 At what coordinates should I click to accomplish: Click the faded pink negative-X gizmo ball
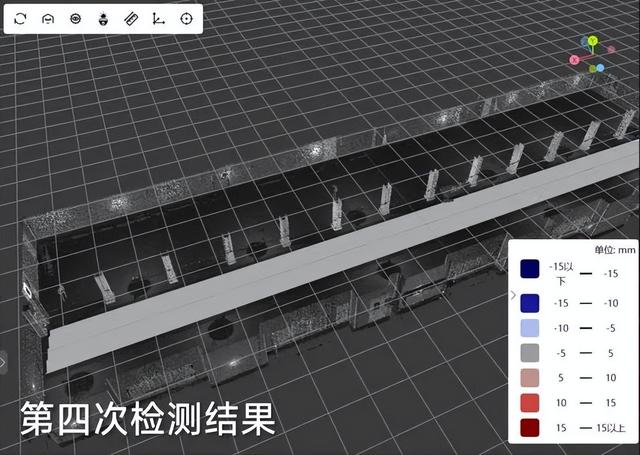[611, 49]
